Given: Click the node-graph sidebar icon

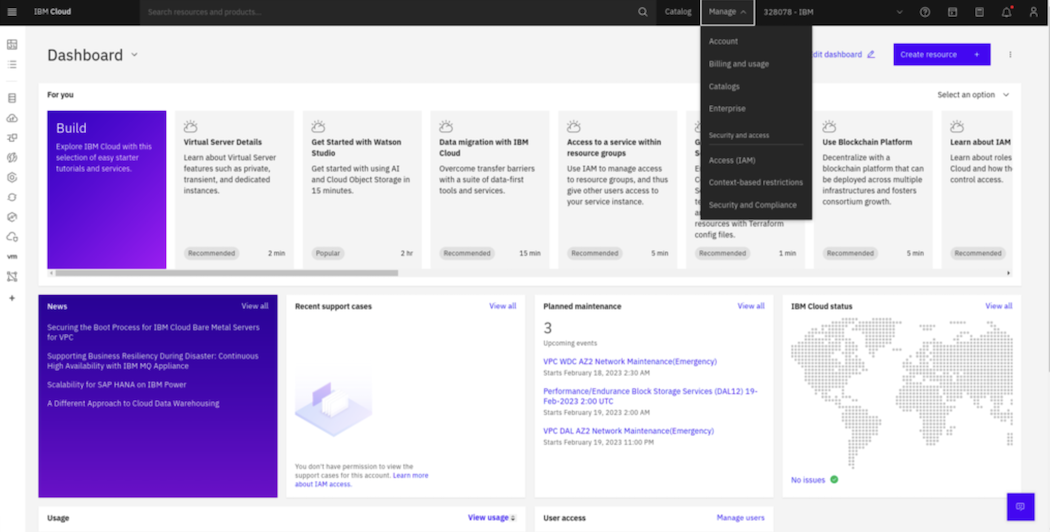Looking at the screenshot, I should (x=12, y=277).
